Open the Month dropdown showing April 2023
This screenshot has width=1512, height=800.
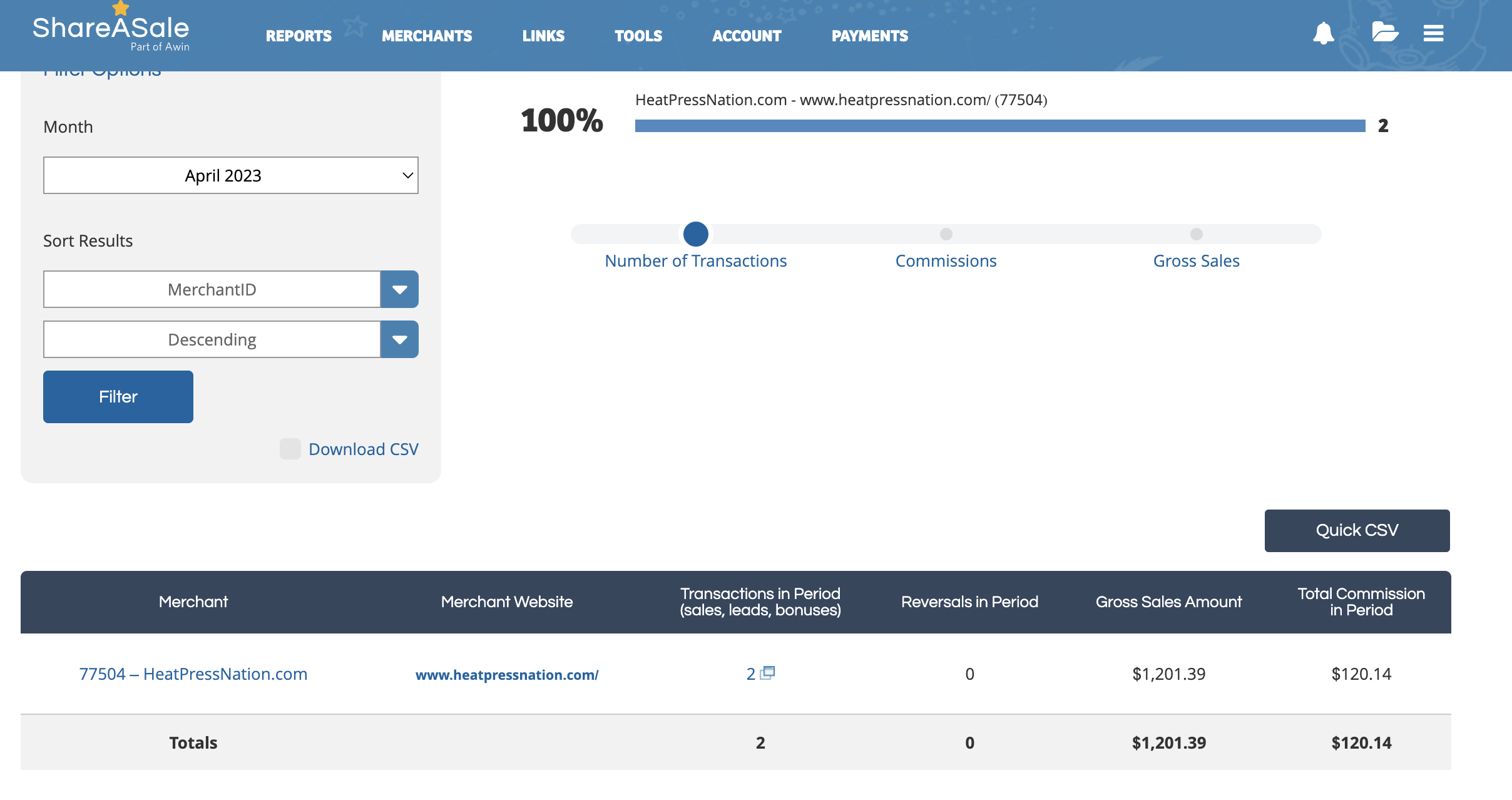(x=231, y=175)
